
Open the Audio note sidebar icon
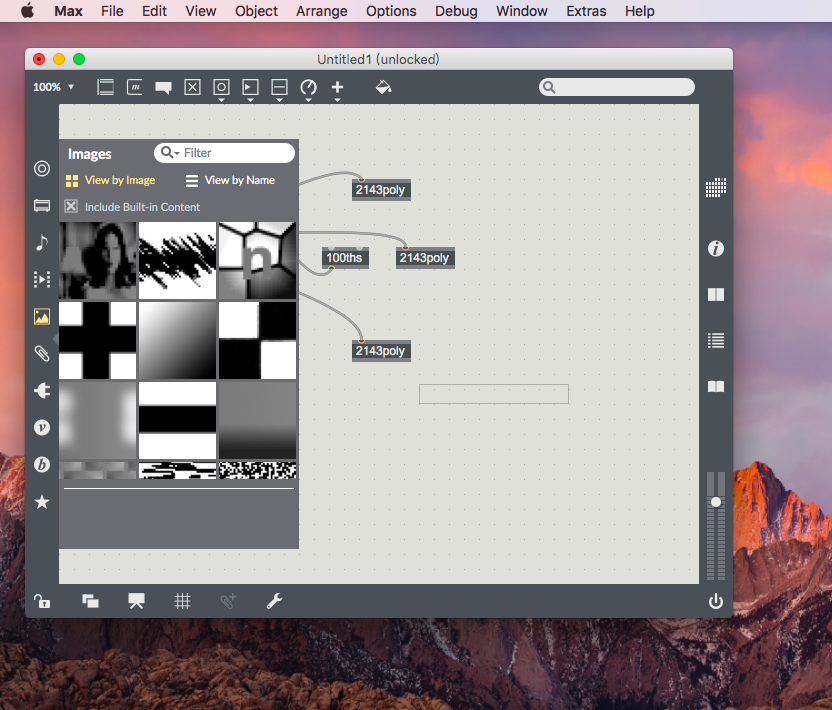point(42,243)
